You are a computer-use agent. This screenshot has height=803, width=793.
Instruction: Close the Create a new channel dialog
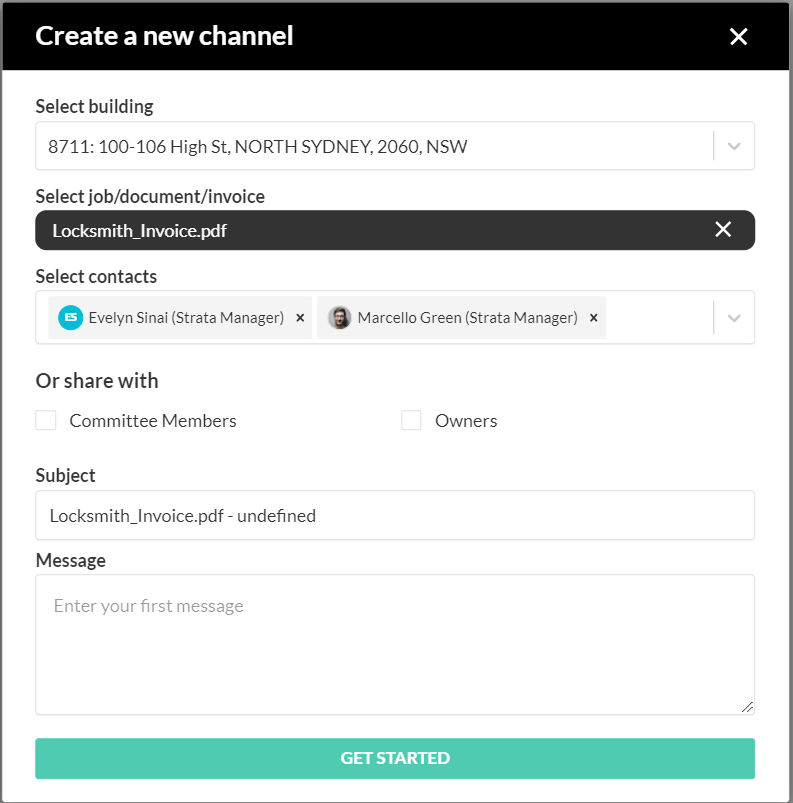coord(738,37)
